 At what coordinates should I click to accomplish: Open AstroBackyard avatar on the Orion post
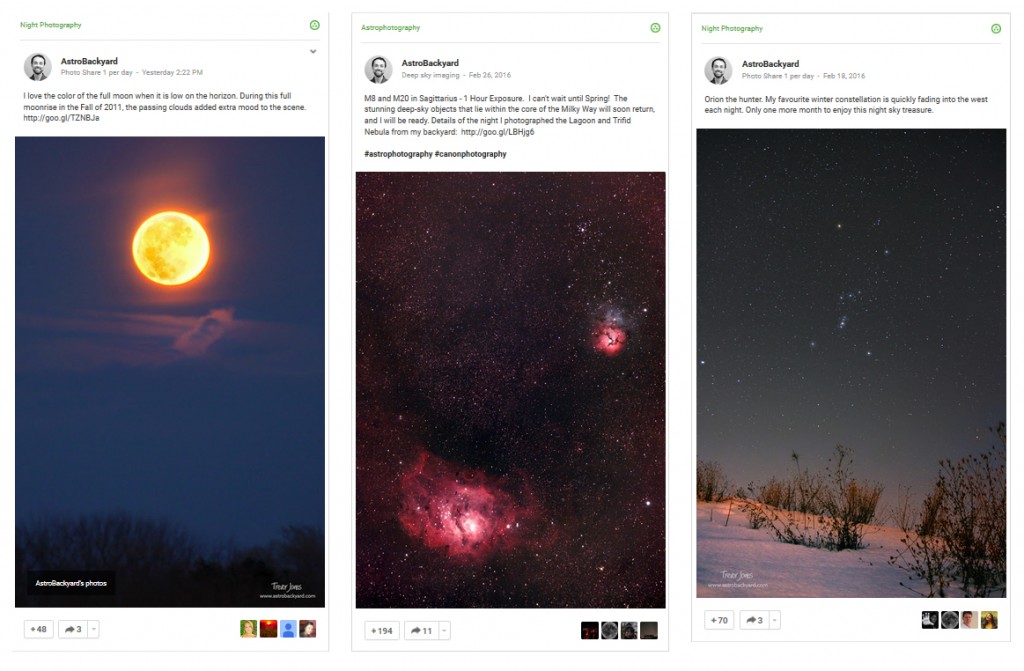pyautogui.click(x=718, y=70)
